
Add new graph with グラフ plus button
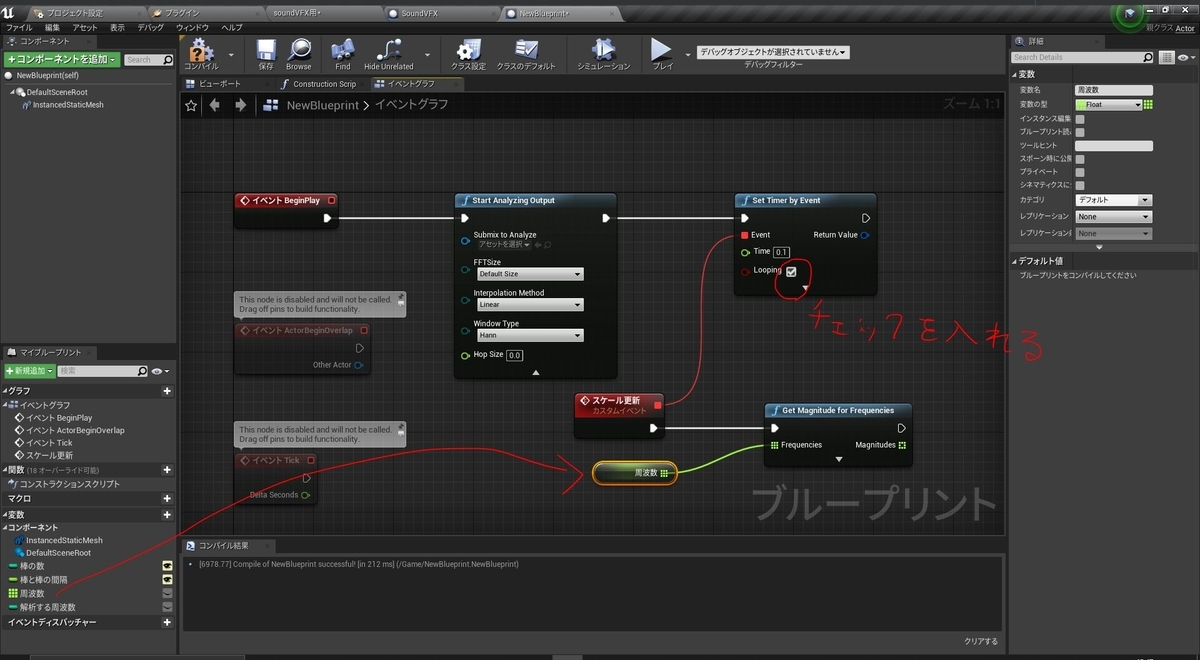[167, 391]
